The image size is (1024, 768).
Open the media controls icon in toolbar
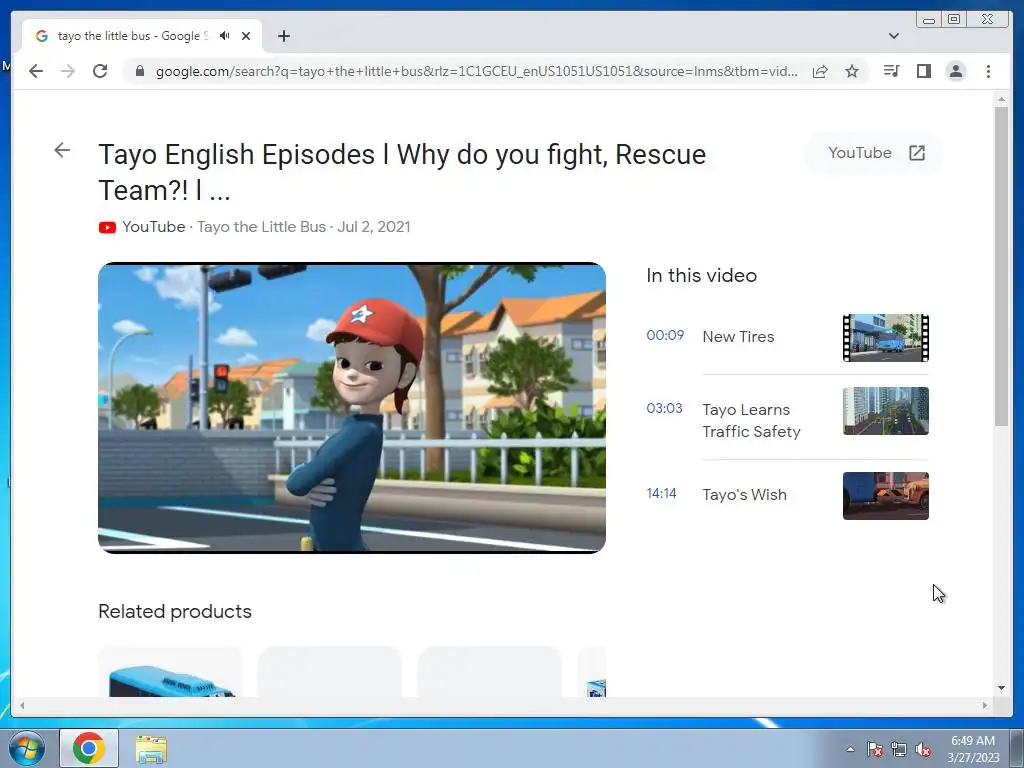click(891, 71)
